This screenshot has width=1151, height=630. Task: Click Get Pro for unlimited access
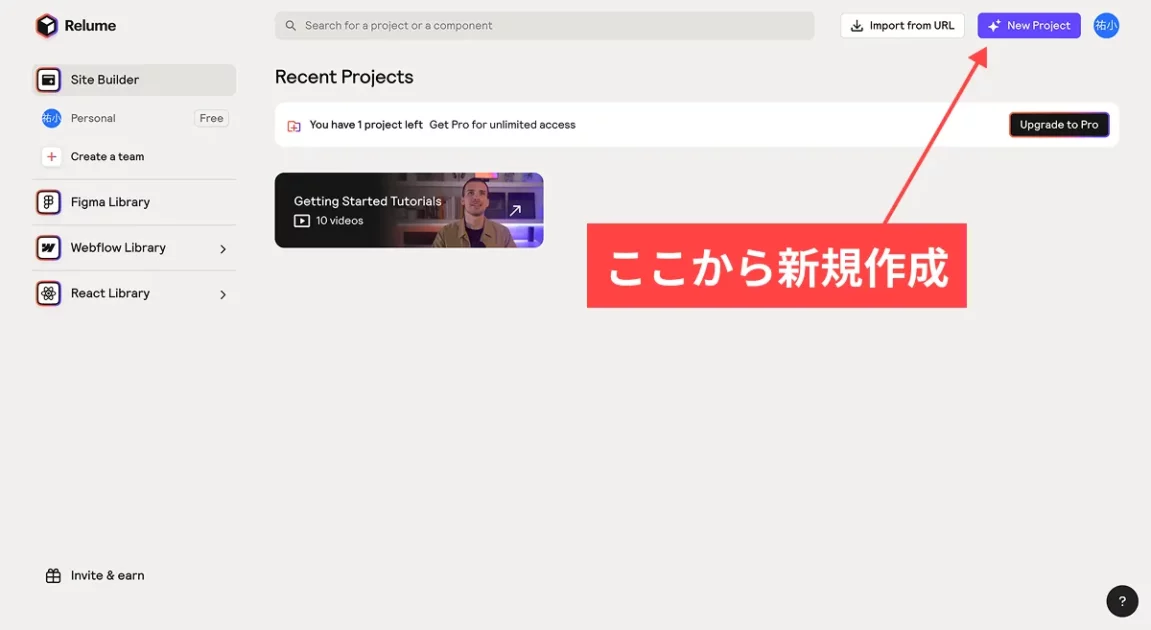[502, 125]
